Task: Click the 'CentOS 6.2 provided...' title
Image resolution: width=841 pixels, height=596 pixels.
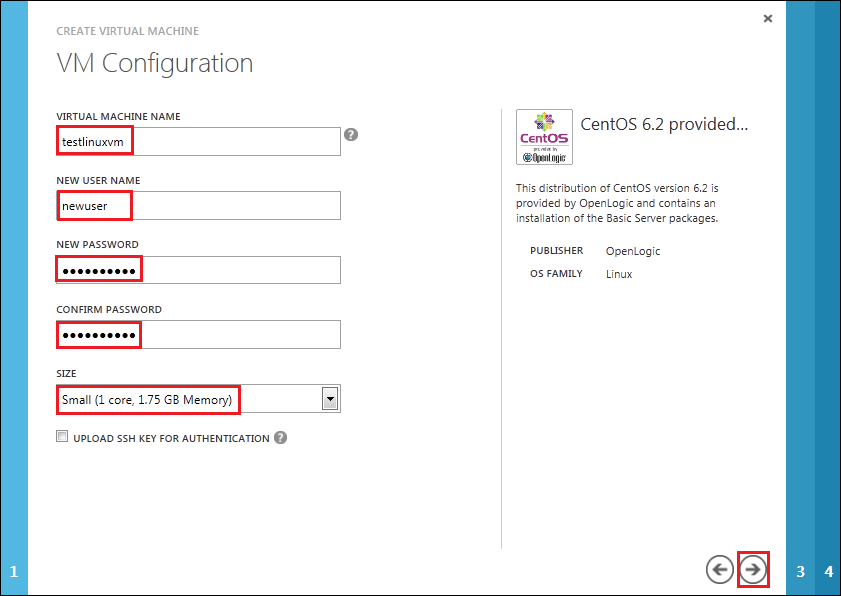Action: [x=664, y=124]
